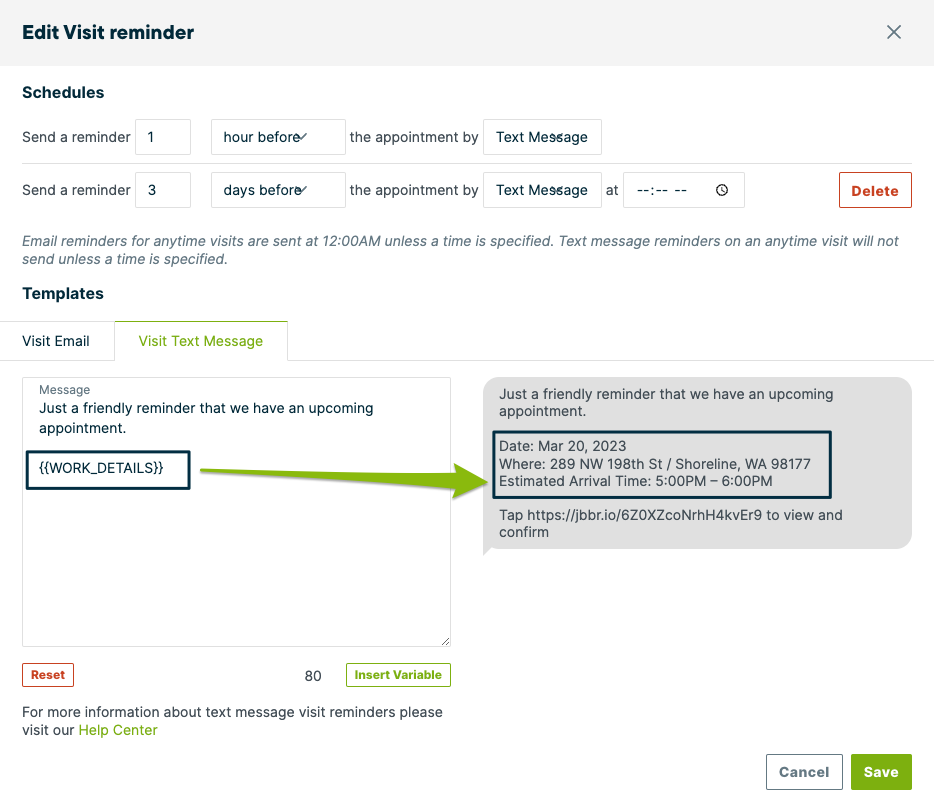Select the Visit Text Message tab
Viewport: 934px width, 805px height.
click(x=200, y=340)
